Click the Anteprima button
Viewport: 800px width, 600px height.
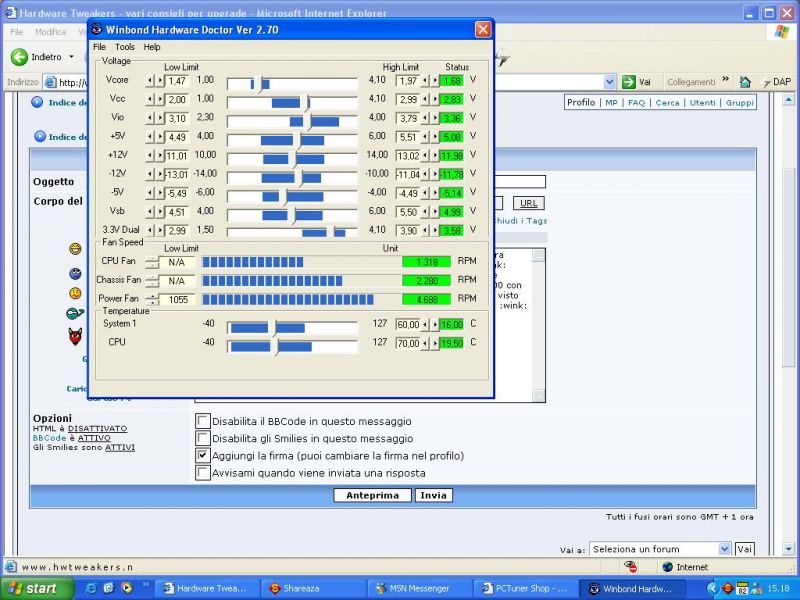pyautogui.click(x=372, y=495)
